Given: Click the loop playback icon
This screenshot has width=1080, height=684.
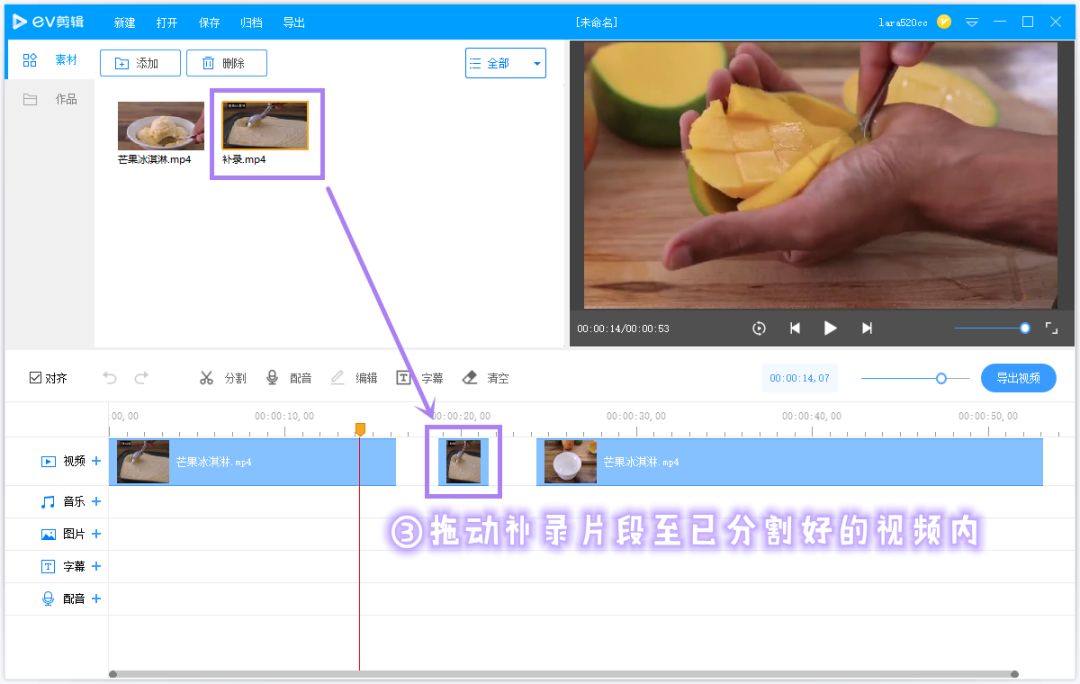Looking at the screenshot, I should pyautogui.click(x=759, y=329).
